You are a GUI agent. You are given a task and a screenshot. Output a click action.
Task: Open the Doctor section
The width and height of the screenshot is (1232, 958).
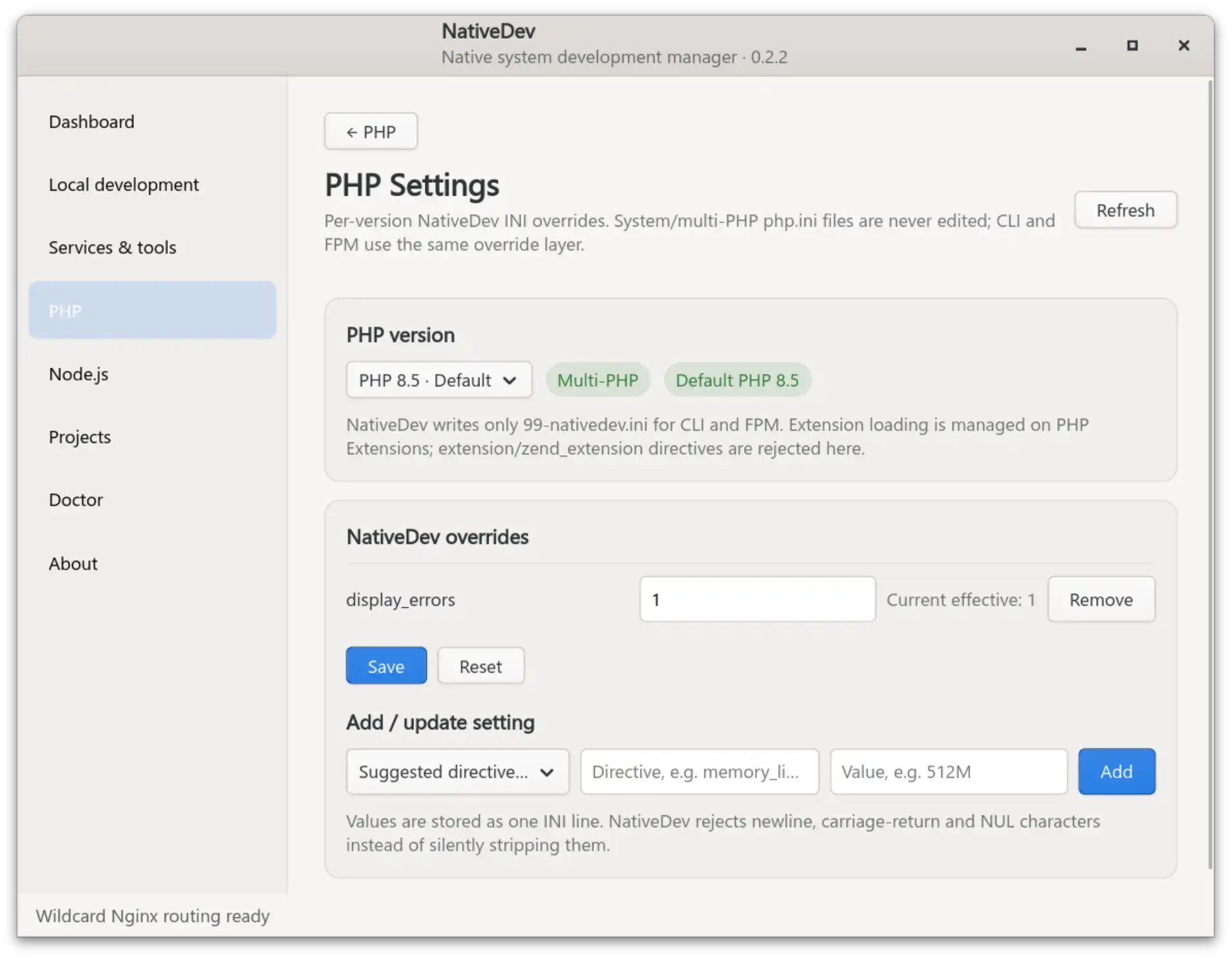point(152,500)
